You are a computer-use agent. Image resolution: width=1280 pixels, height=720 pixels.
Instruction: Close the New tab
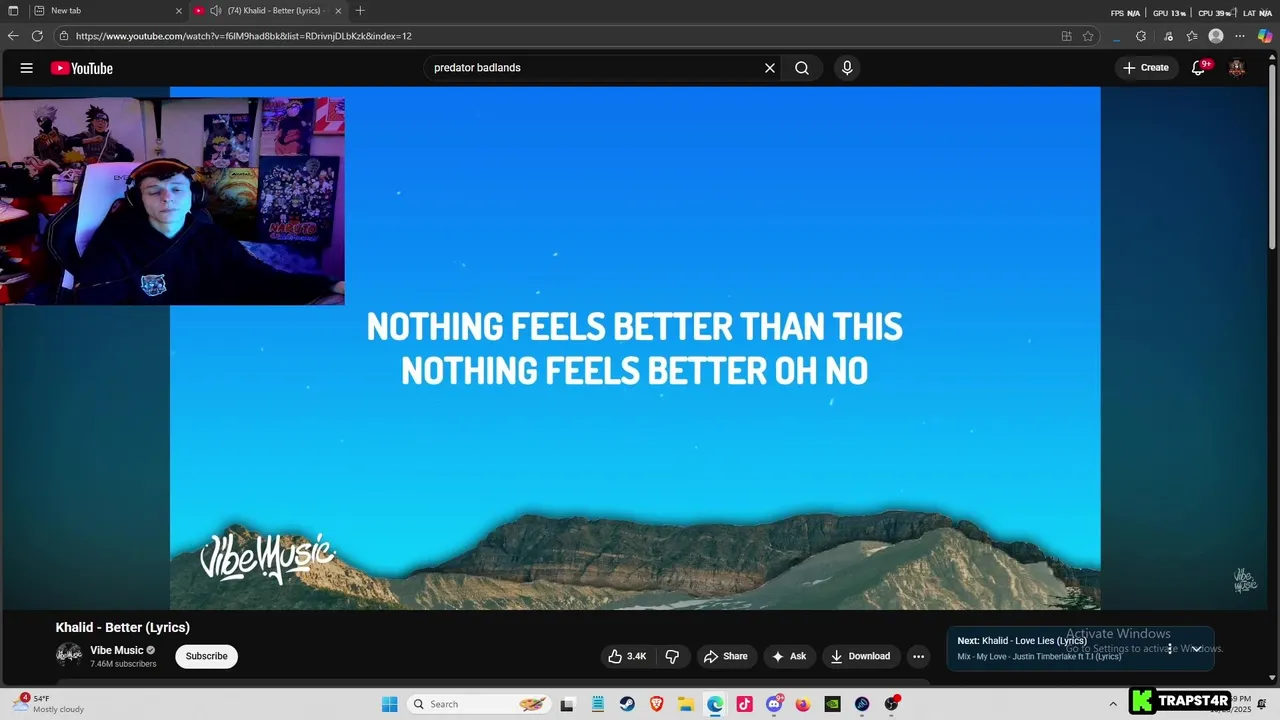pos(179,11)
